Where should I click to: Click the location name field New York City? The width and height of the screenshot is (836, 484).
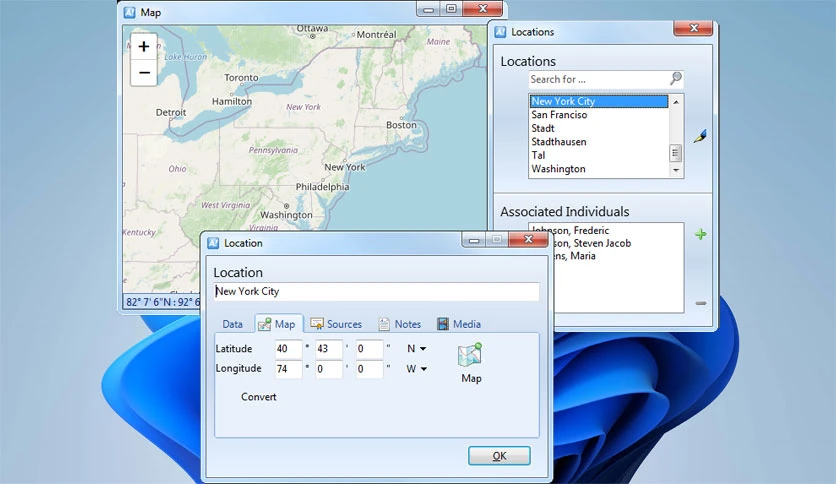point(376,292)
